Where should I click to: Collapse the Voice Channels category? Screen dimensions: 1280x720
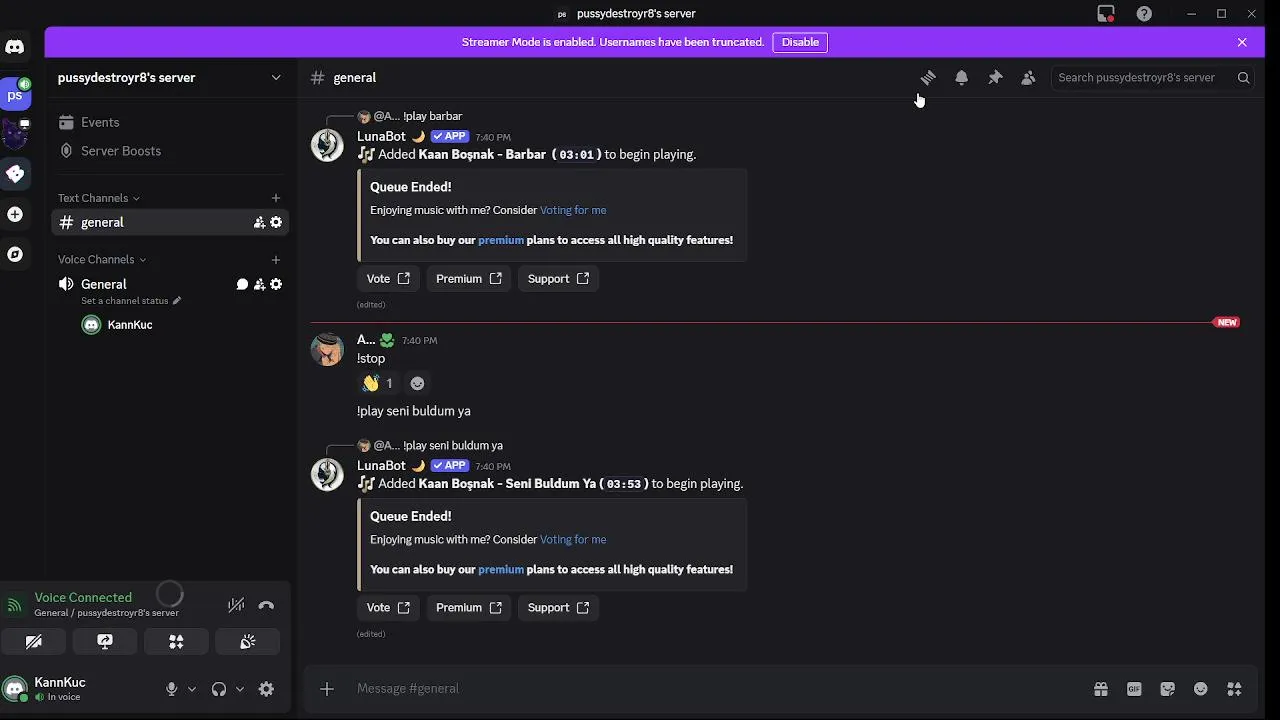pos(101,260)
